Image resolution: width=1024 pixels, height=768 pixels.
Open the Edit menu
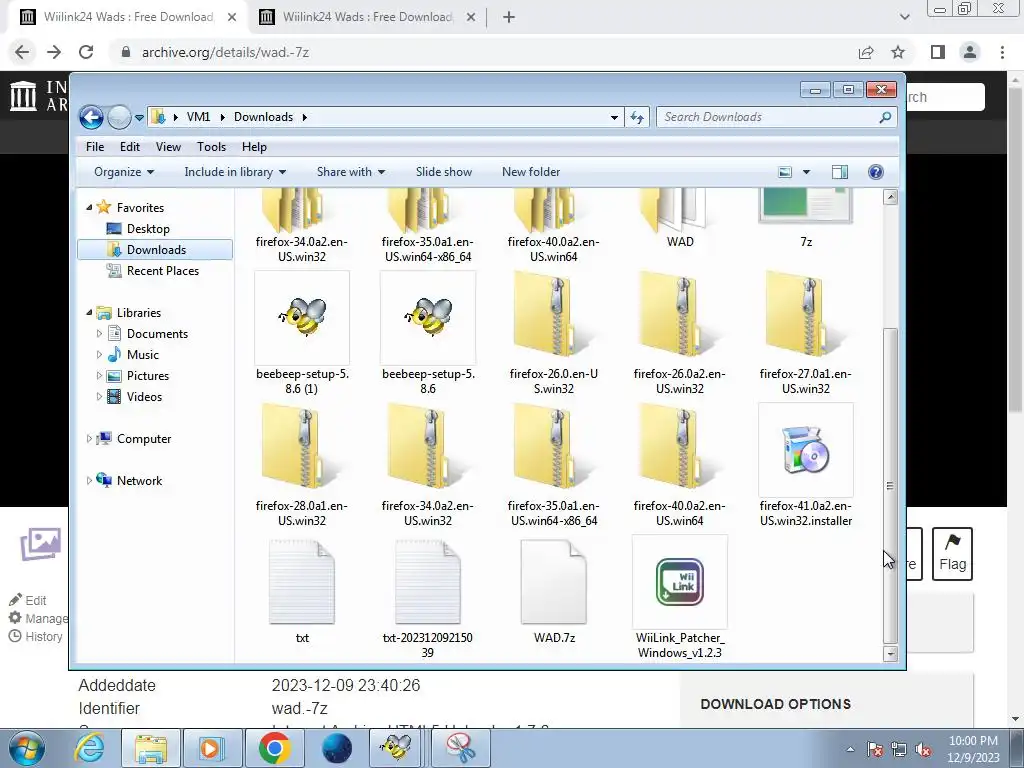pos(129,147)
